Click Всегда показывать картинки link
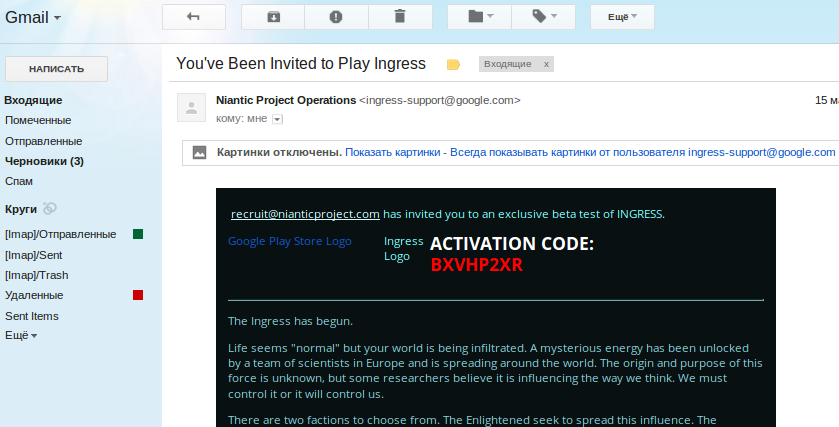Viewport: 839px width, 427px height. click(642, 152)
